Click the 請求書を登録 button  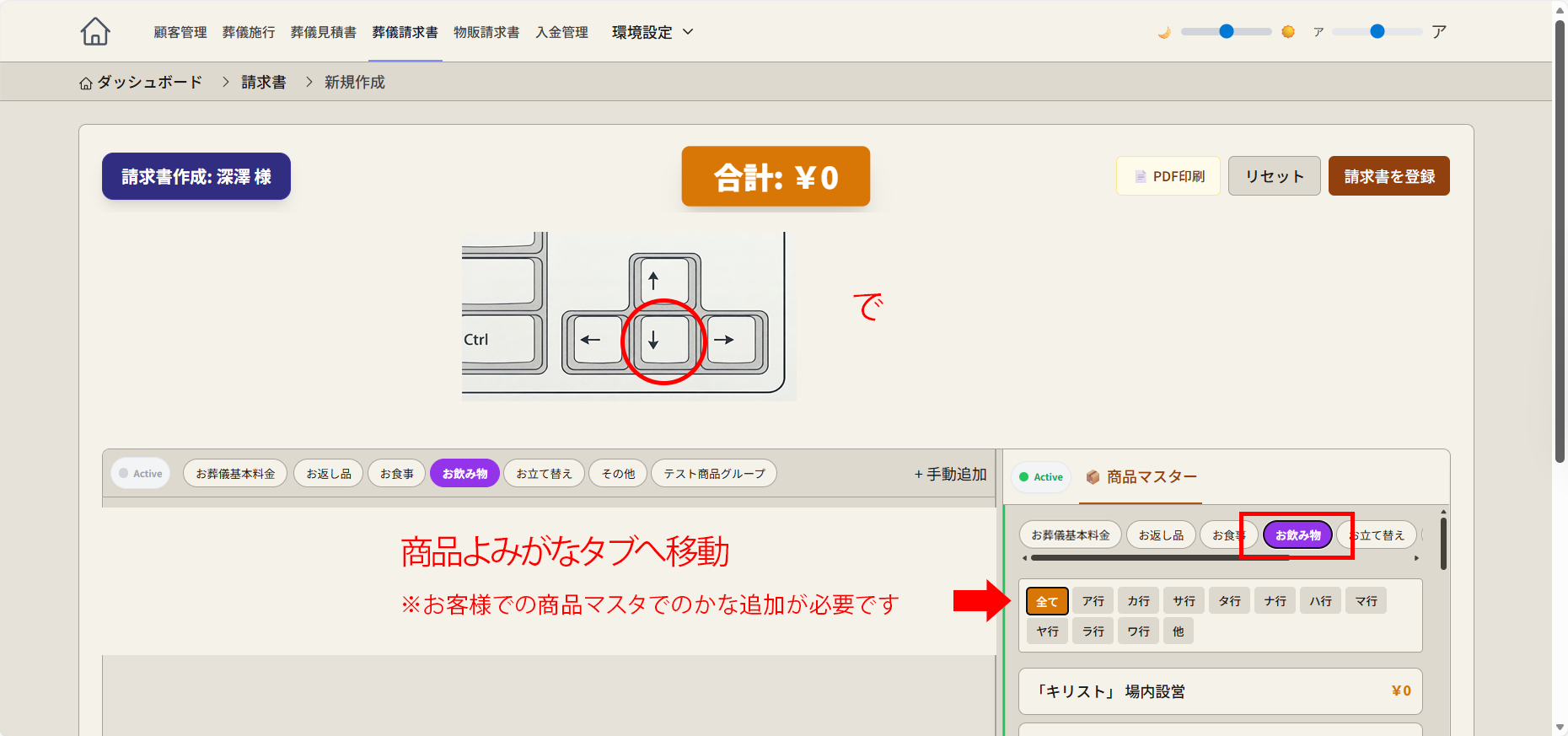(x=1389, y=176)
